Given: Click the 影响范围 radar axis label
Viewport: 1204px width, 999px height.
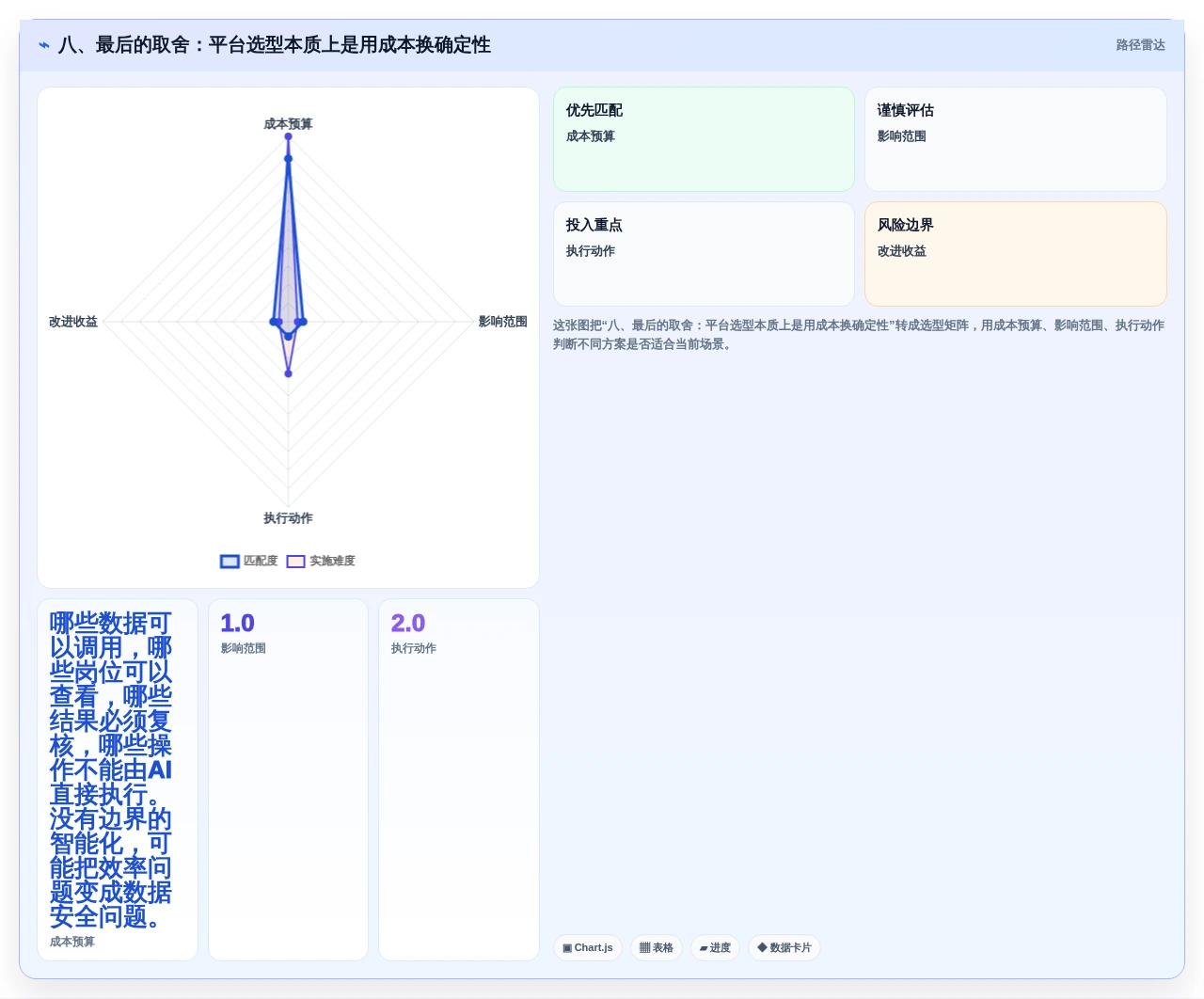Looking at the screenshot, I should click(502, 322).
